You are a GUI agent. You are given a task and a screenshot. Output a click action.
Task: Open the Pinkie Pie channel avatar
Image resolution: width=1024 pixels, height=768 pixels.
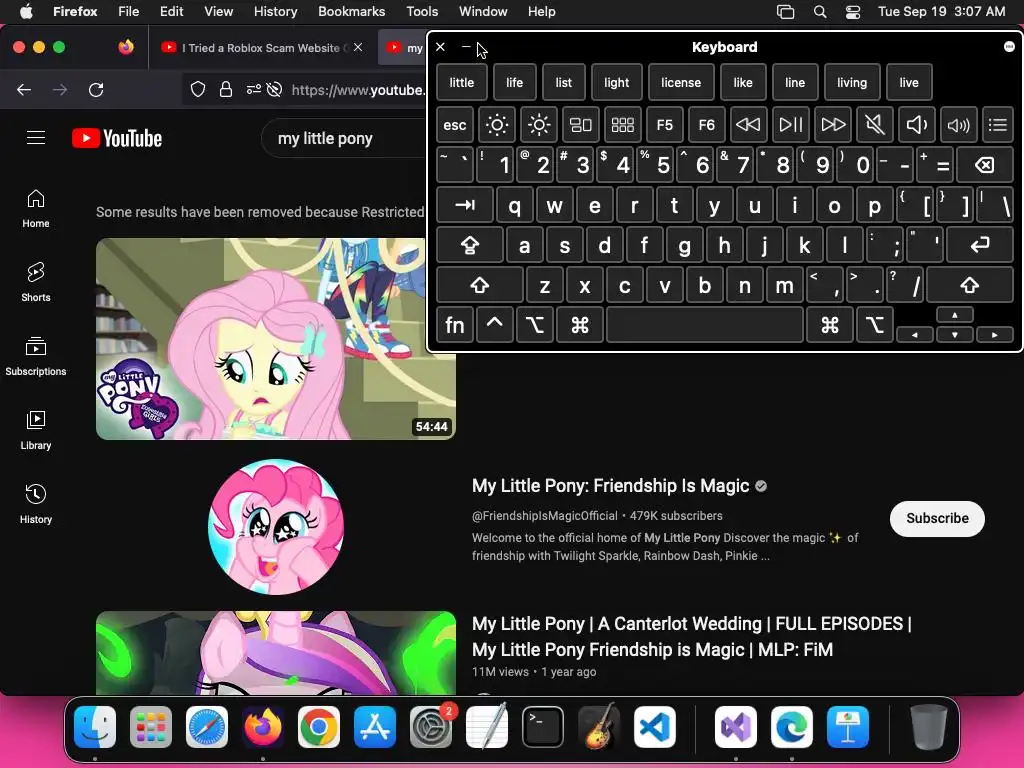point(276,527)
